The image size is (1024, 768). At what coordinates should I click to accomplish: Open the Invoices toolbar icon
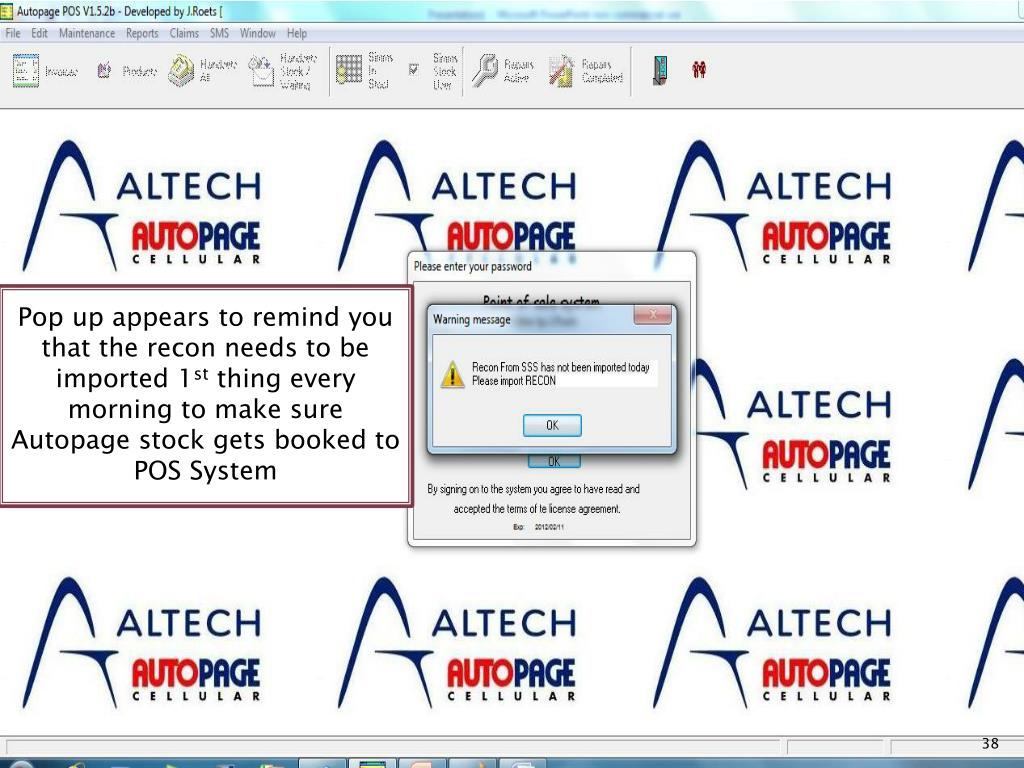pos(26,71)
